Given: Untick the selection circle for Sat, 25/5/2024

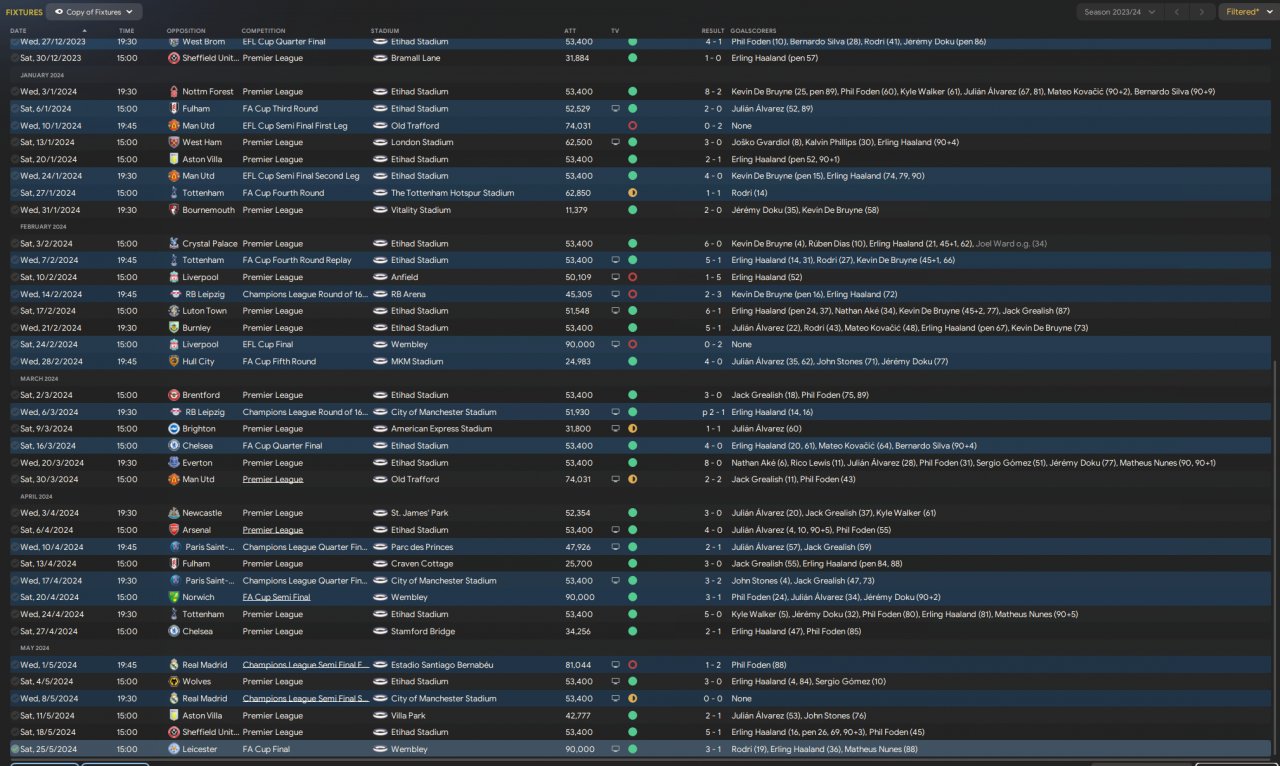Looking at the screenshot, I should tap(15, 749).
